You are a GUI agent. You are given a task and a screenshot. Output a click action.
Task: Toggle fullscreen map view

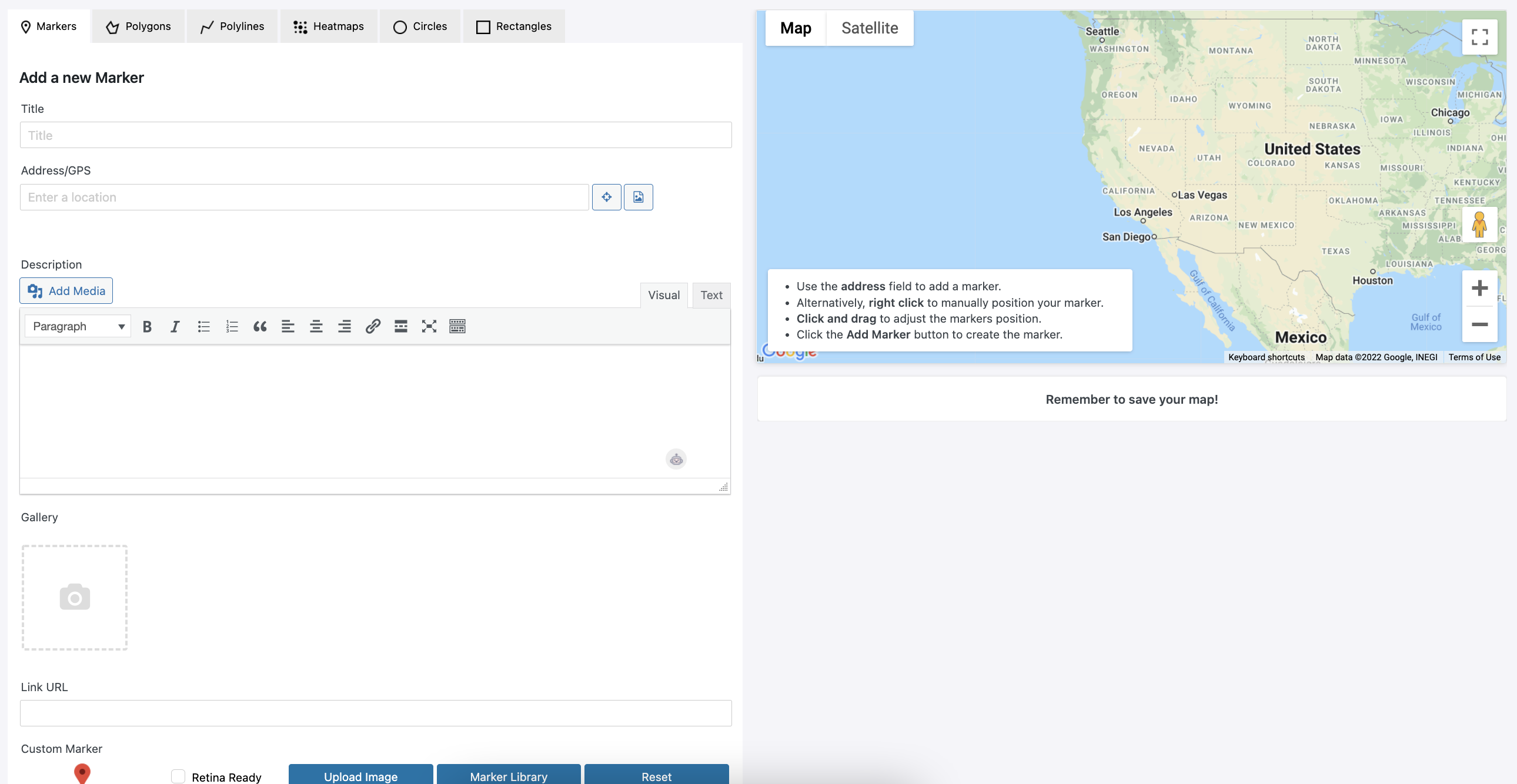tap(1479, 37)
